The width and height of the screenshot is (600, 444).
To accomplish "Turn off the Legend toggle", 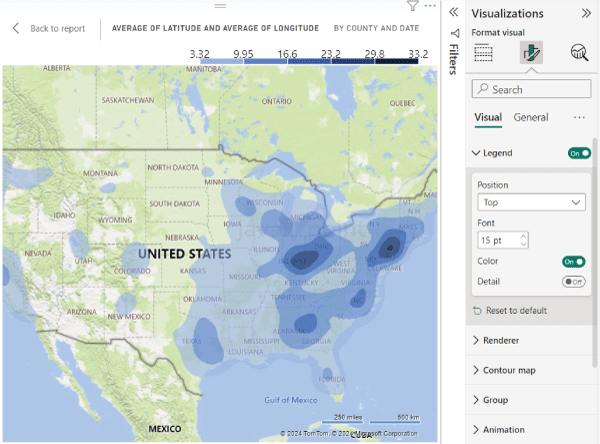I will pyautogui.click(x=579, y=153).
